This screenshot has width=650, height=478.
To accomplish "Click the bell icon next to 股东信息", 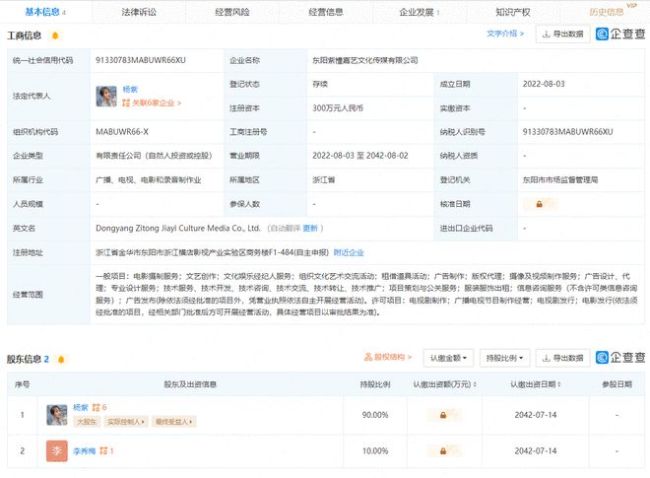I will coord(61,359).
